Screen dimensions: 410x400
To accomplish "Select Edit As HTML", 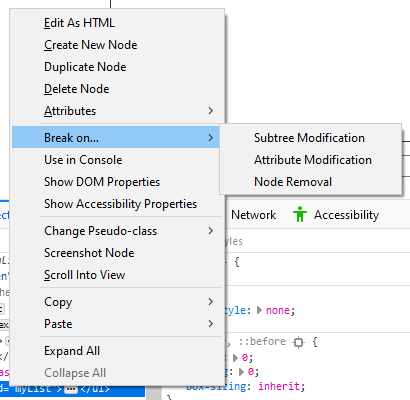I will (x=79, y=23).
